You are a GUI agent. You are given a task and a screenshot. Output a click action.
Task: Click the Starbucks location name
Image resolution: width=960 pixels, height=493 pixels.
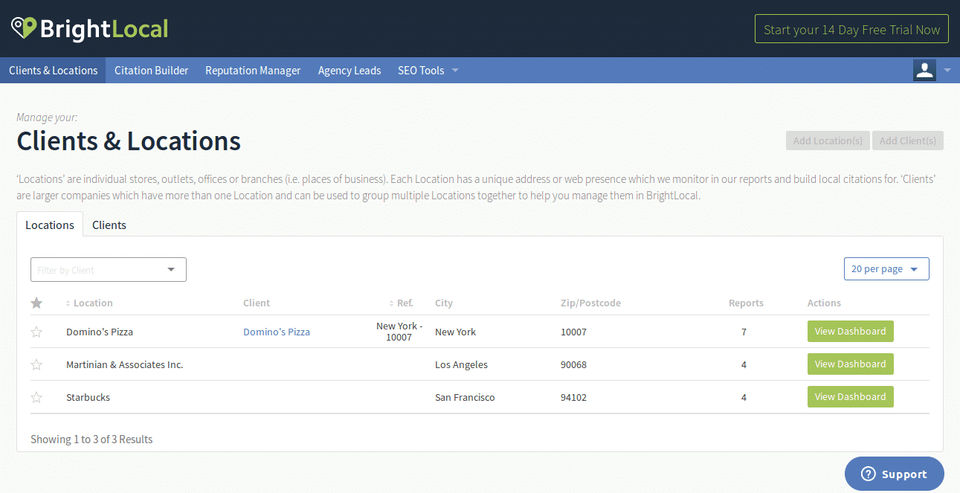pyautogui.click(x=88, y=397)
